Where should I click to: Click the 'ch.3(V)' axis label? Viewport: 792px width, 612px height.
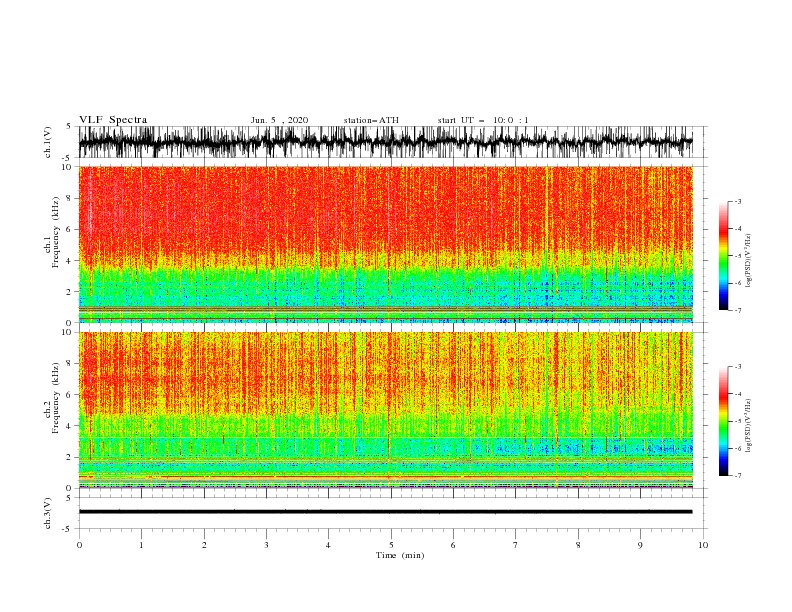48,513
